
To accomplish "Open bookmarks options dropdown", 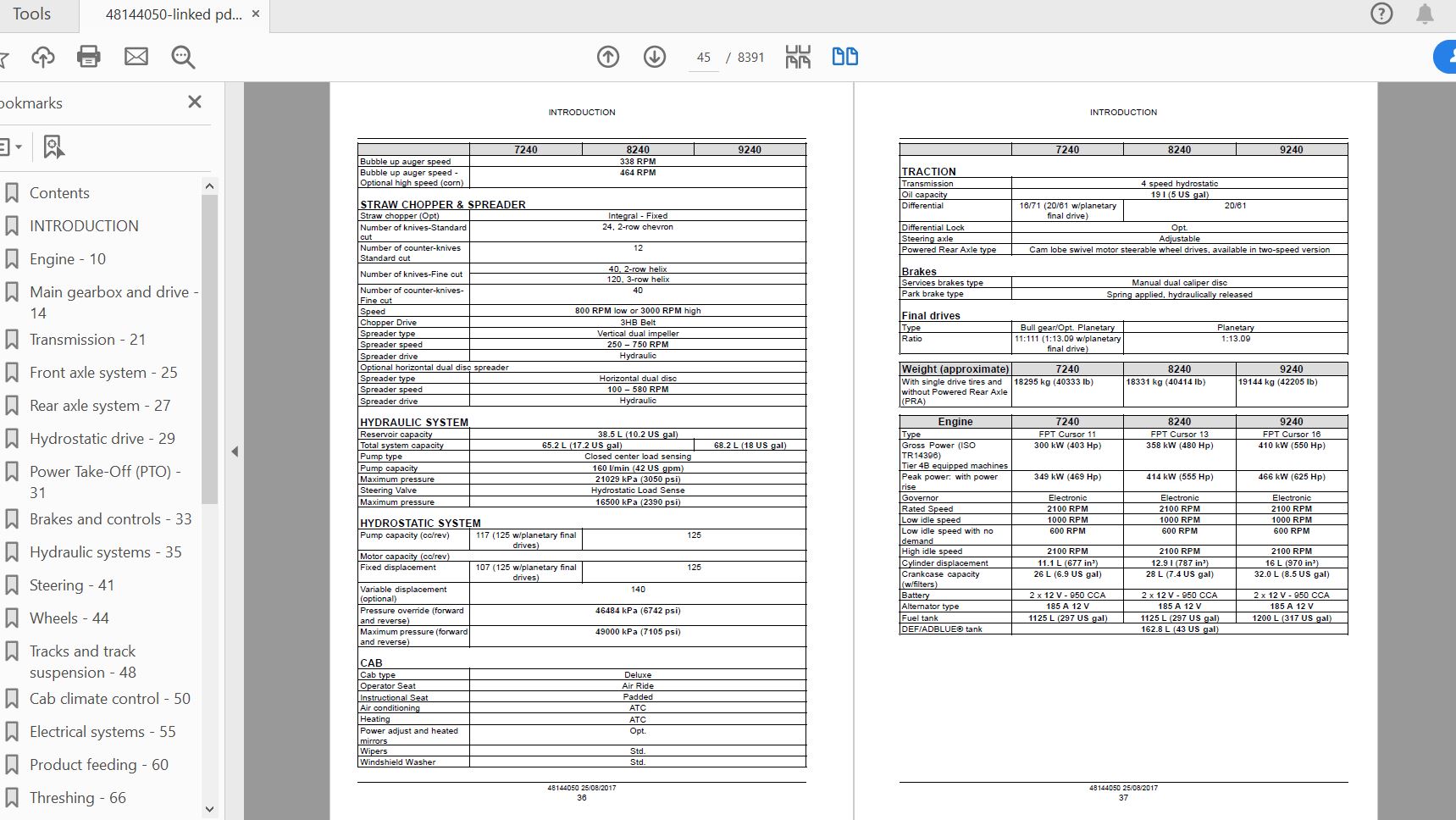I will pos(10,147).
